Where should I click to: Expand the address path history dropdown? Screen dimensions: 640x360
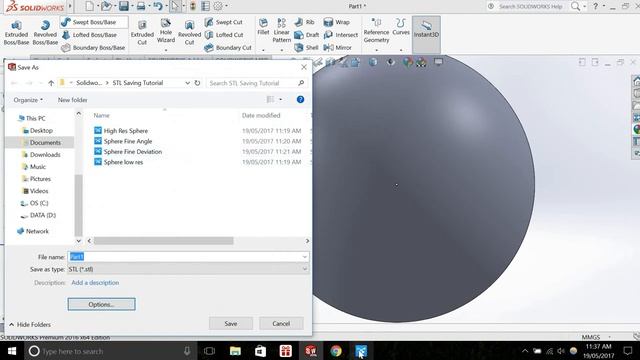click(187, 83)
